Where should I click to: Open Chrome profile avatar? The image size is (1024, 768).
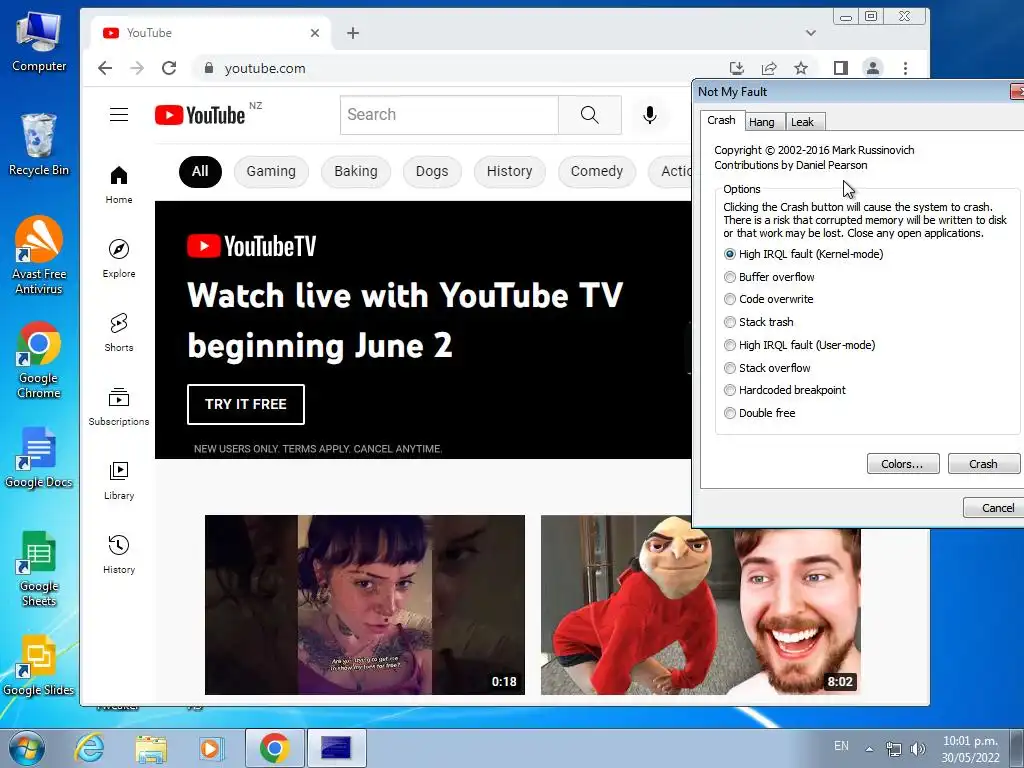click(x=872, y=68)
